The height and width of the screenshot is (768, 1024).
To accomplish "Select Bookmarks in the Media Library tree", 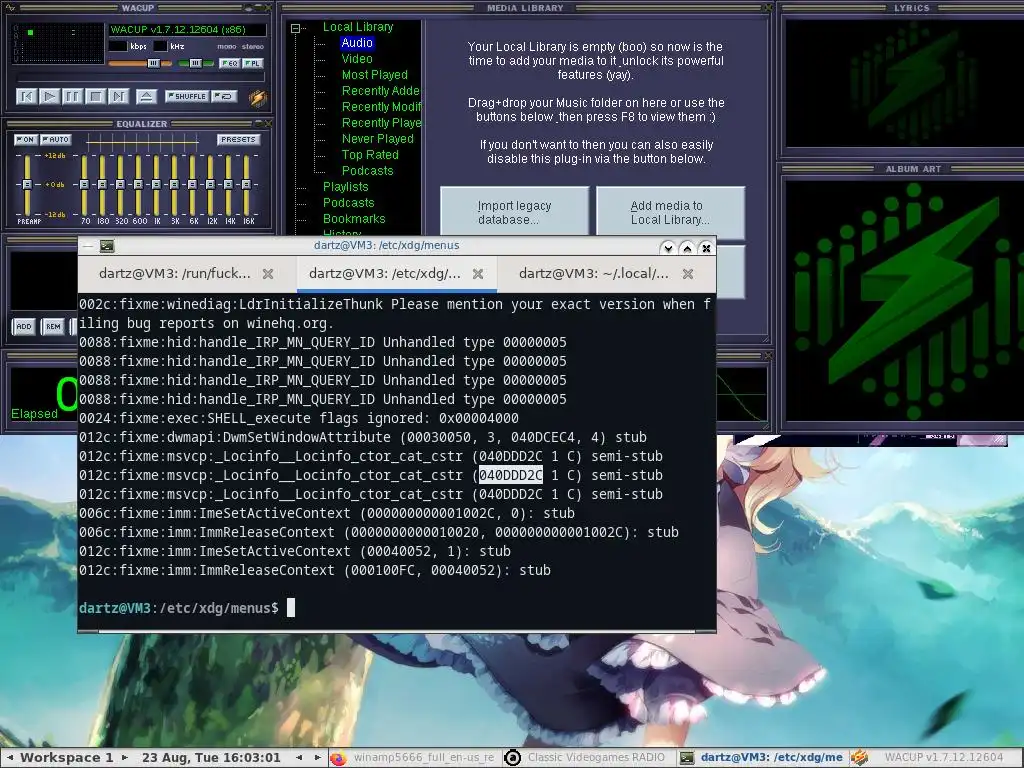I will (x=354, y=219).
